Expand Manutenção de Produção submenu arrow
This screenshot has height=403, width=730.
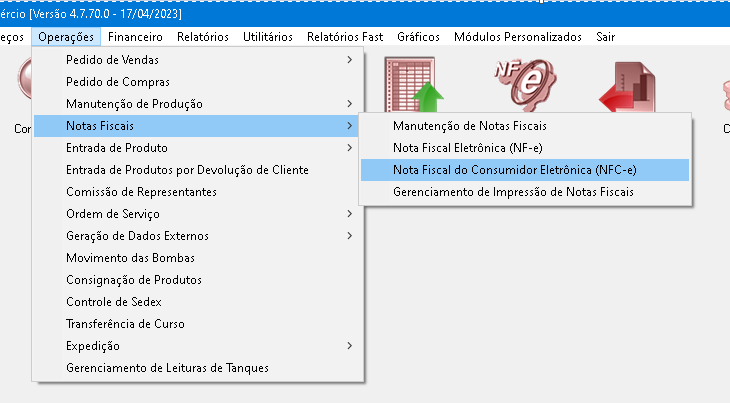pyautogui.click(x=350, y=104)
